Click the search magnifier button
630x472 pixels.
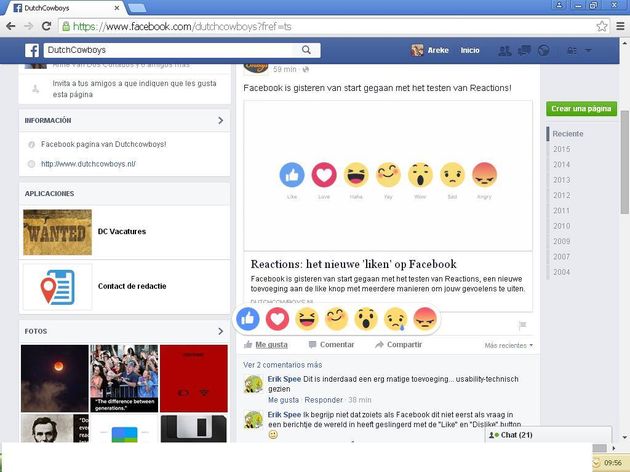(306, 50)
